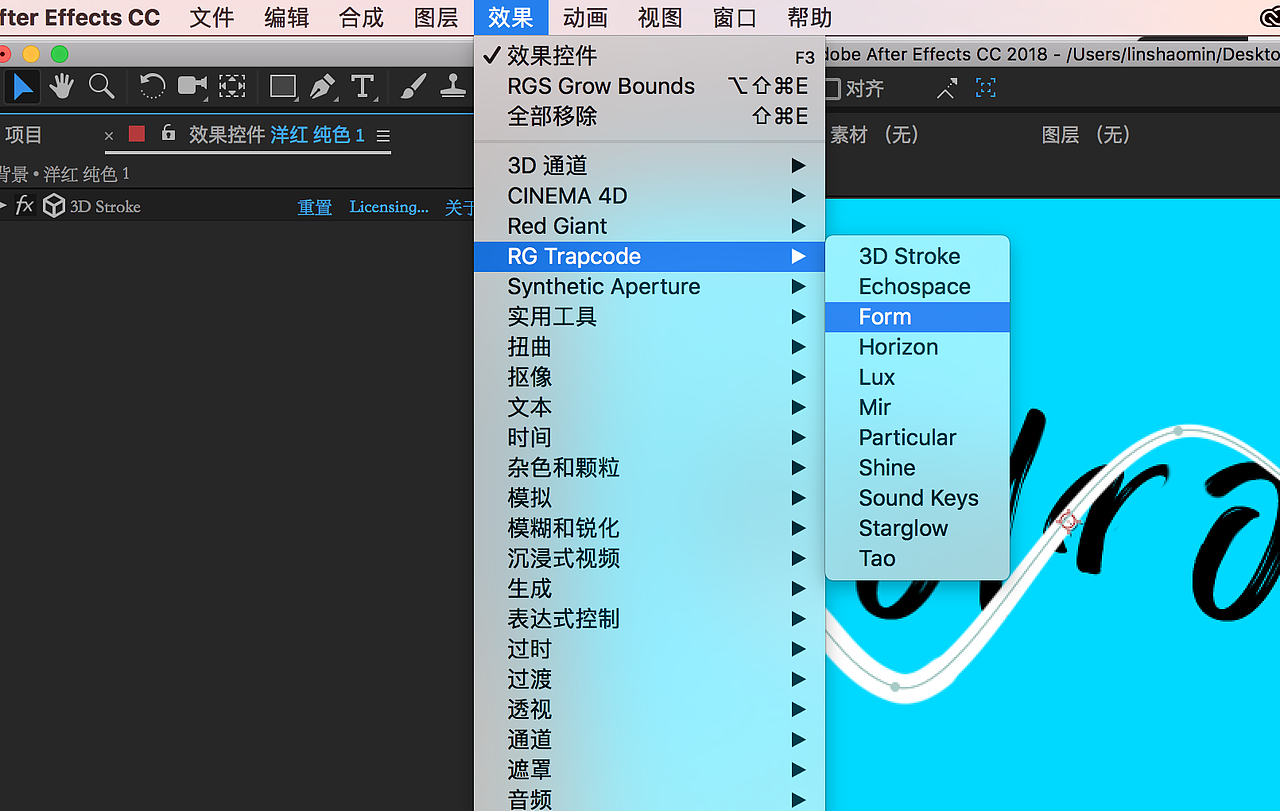Open the 合成 menu
The width and height of the screenshot is (1280, 811).
point(362,17)
